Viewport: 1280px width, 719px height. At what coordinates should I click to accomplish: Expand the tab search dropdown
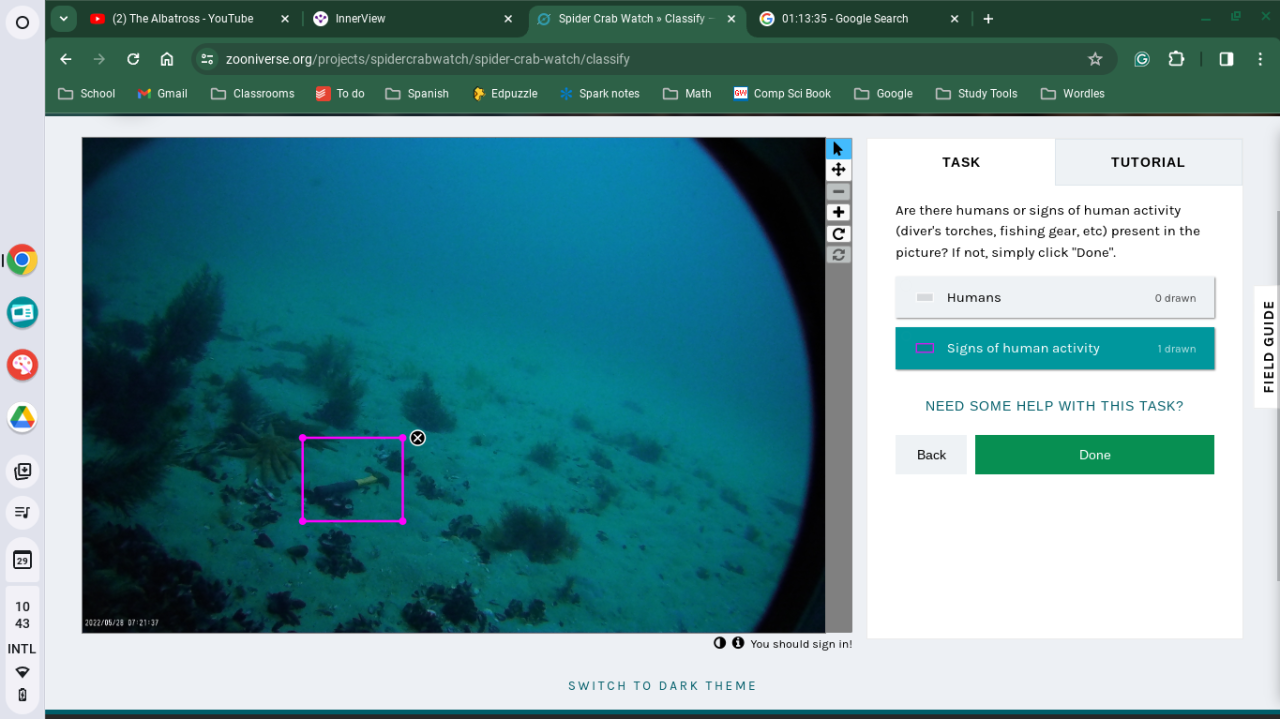[63, 18]
